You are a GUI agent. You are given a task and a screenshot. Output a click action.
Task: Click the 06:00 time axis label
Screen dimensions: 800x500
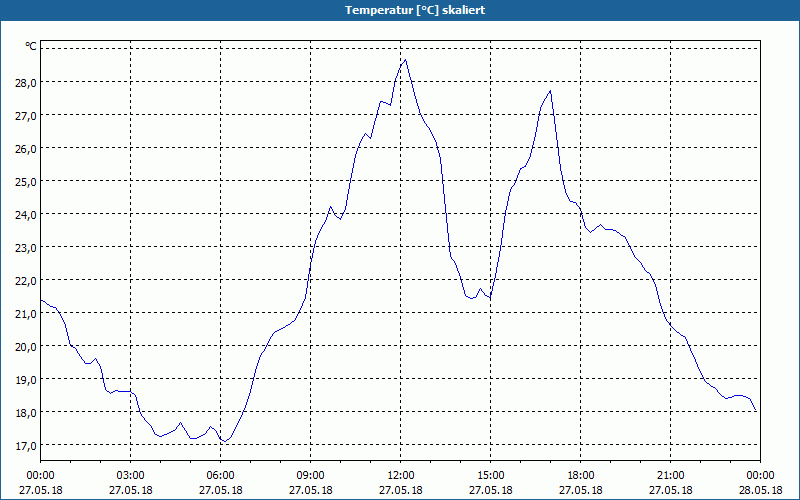coord(220,476)
